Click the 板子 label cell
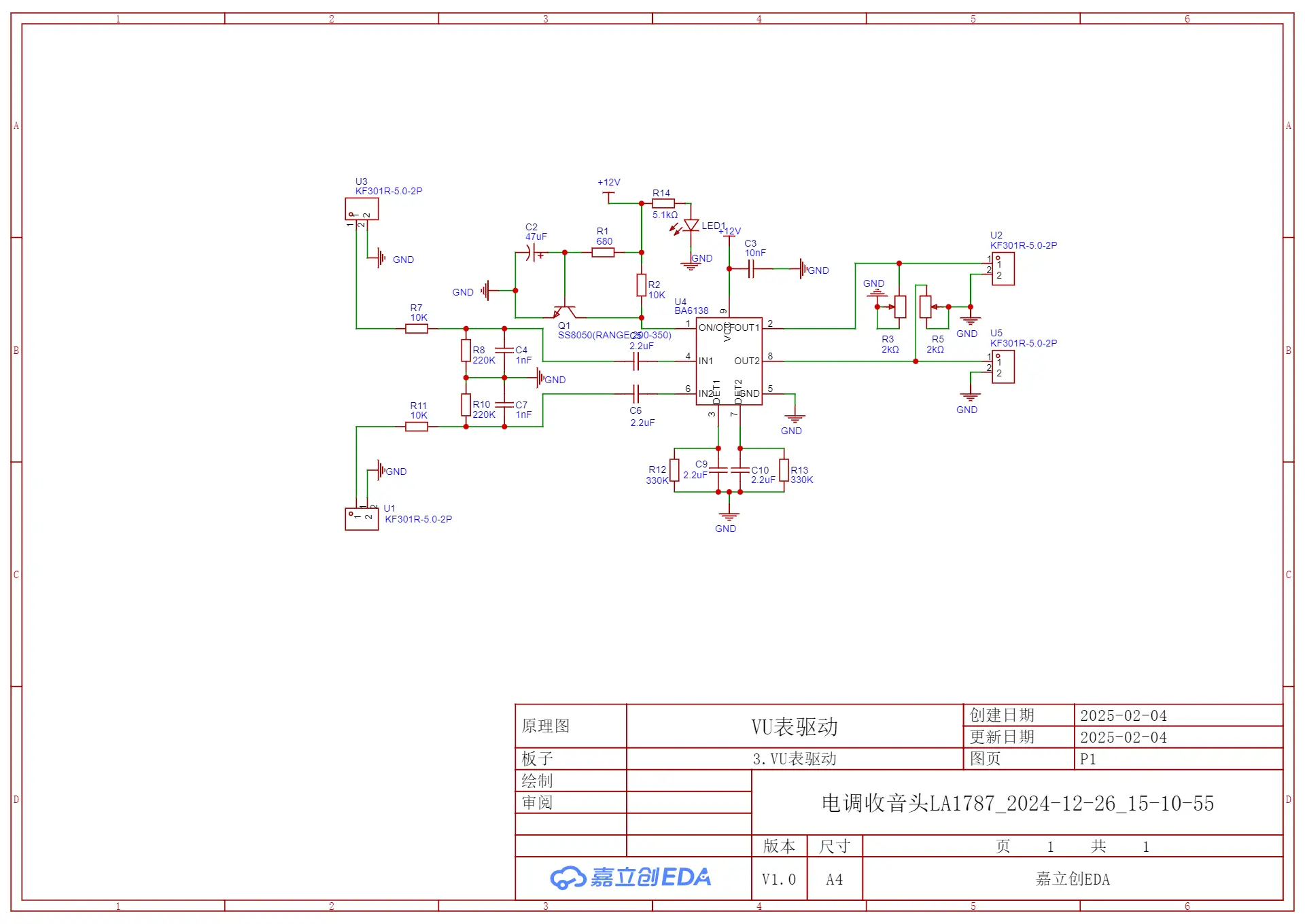Screen dimensions: 1305x924 click(x=571, y=758)
